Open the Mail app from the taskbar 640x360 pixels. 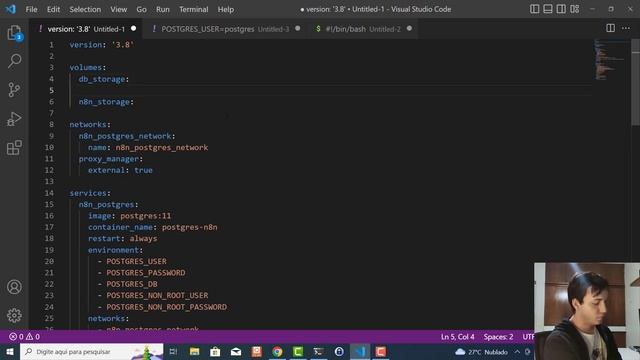(236, 351)
